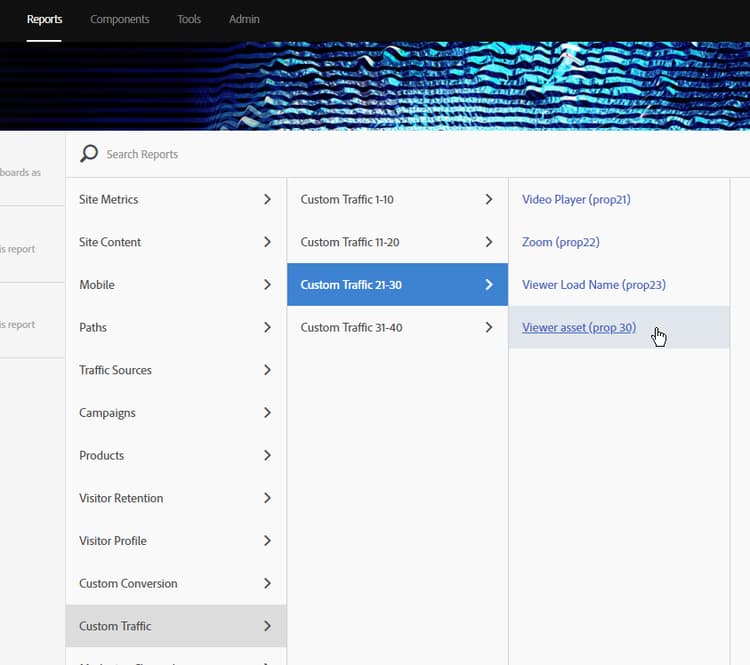Open Custom Traffic 11-20 submenu
The image size is (750, 665).
pos(397,242)
